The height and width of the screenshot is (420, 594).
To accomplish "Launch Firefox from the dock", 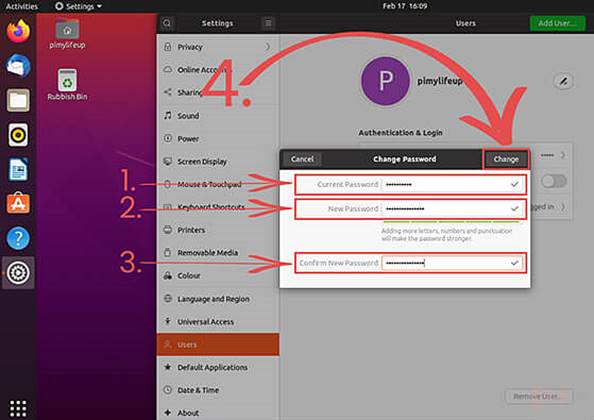I will point(18,31).
